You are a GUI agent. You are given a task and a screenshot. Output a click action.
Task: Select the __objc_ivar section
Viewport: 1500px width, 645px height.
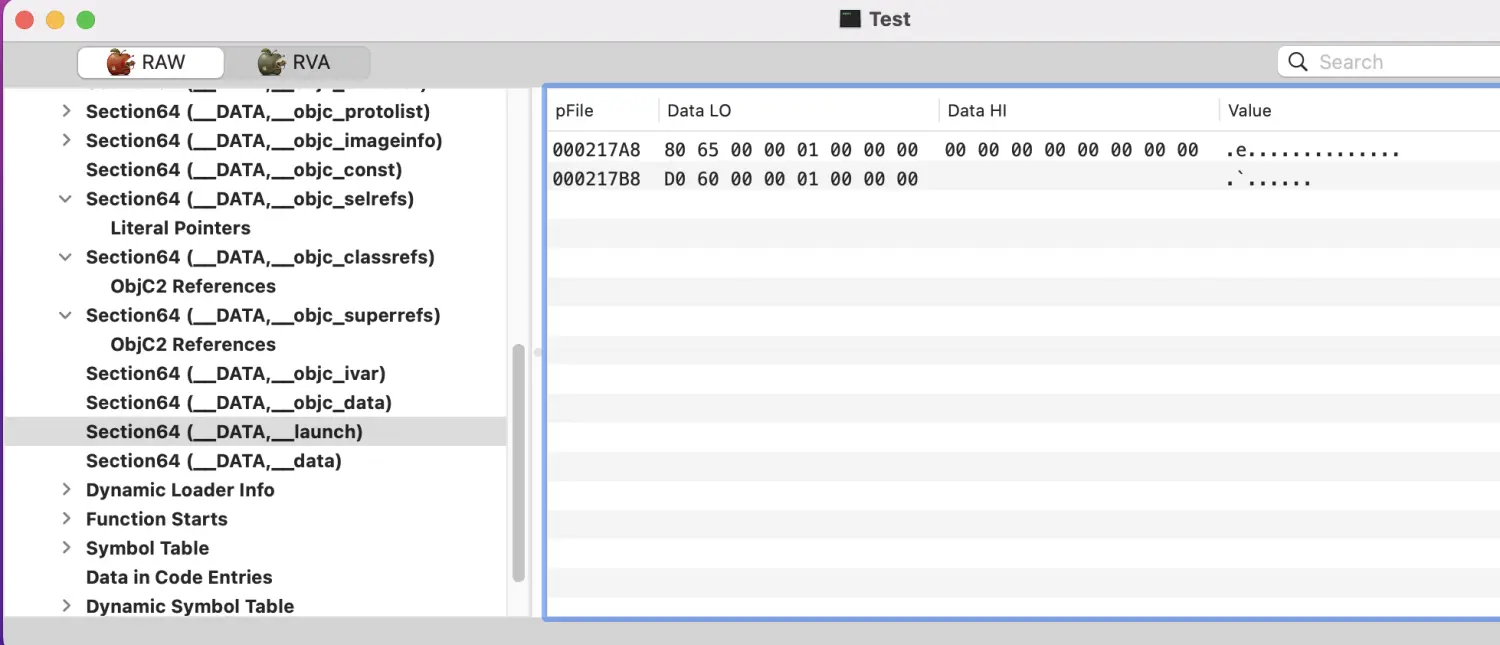tap(235, 373)
